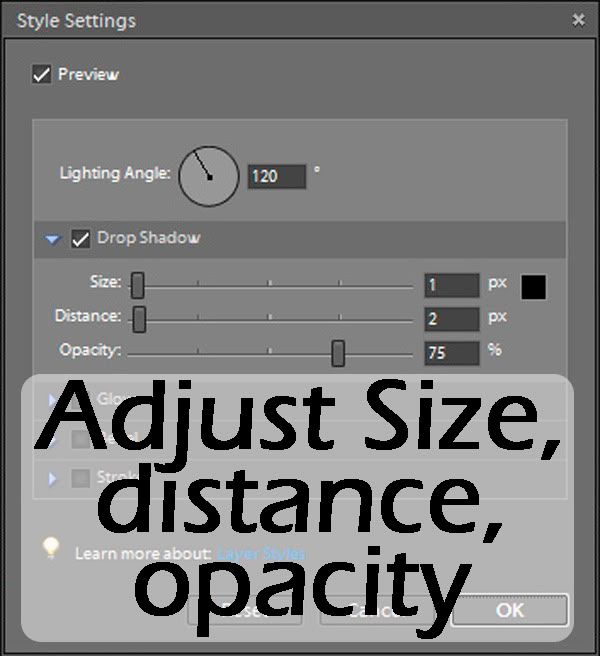Enable the Stroke checkbox
This screenshot has width=600, height=656.
click(x=80, y=478)
